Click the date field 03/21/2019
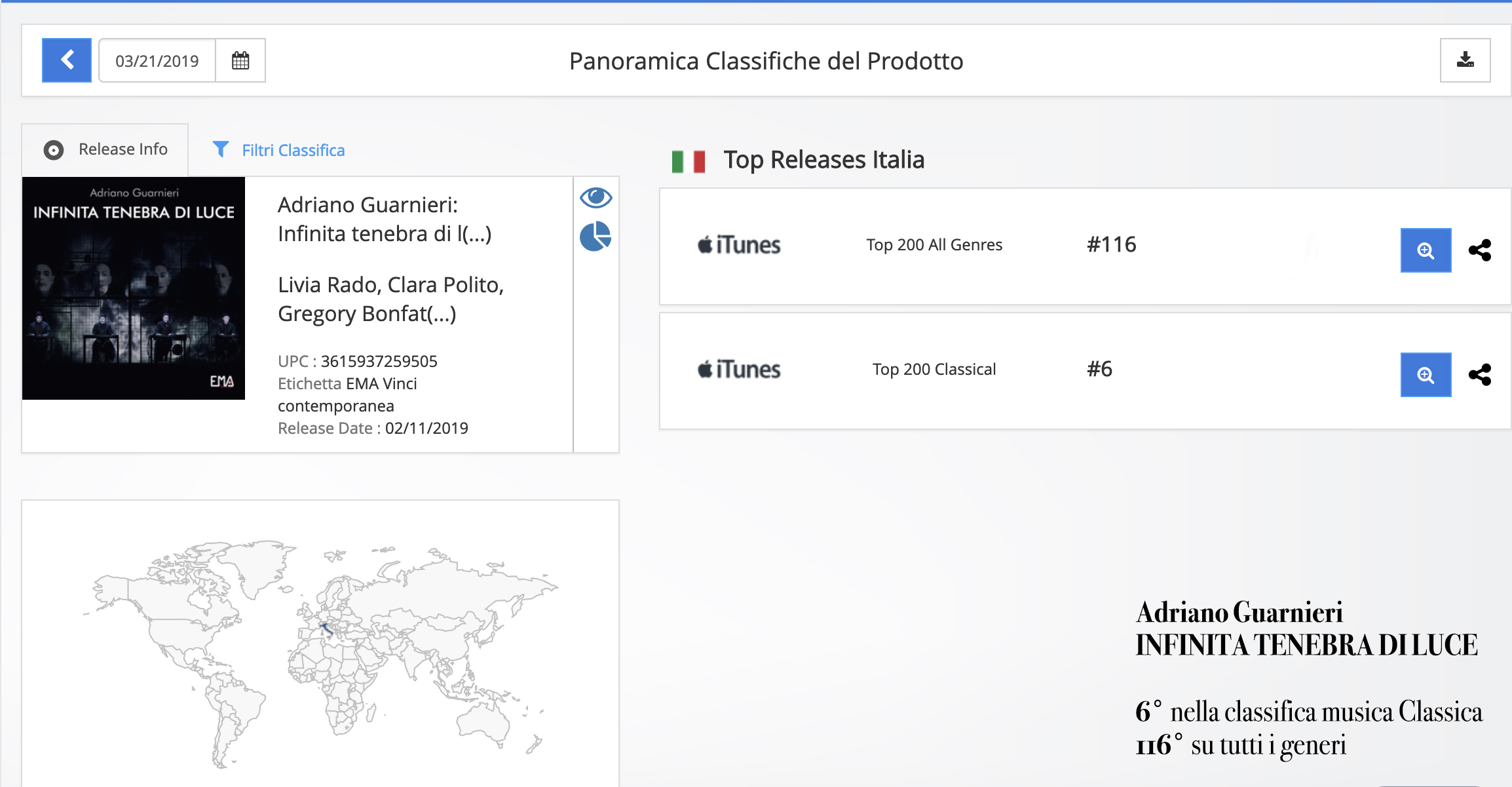1512x787 pixels. 157,60
